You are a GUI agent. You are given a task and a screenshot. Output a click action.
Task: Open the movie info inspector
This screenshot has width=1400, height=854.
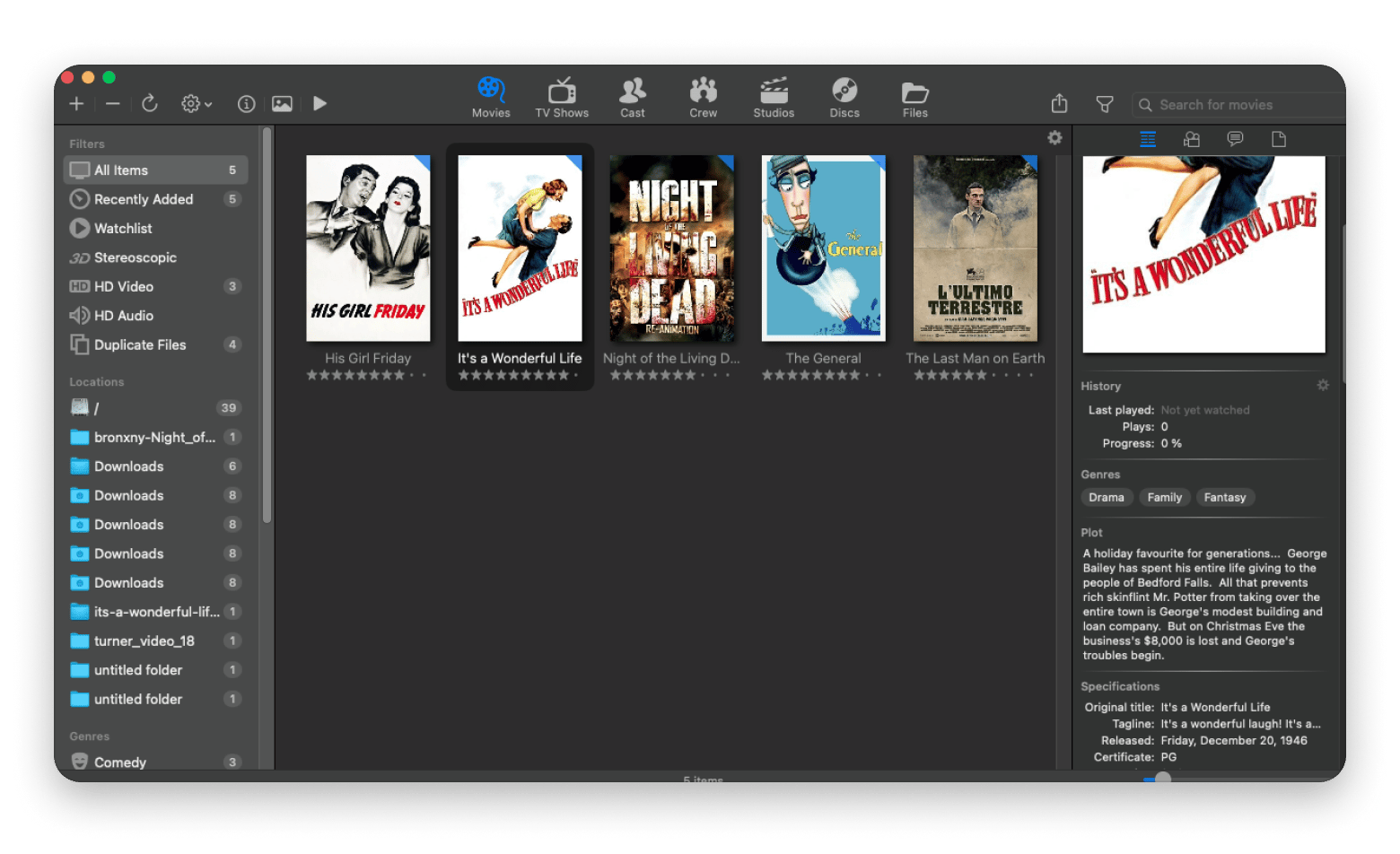click(x=246, y=103)
